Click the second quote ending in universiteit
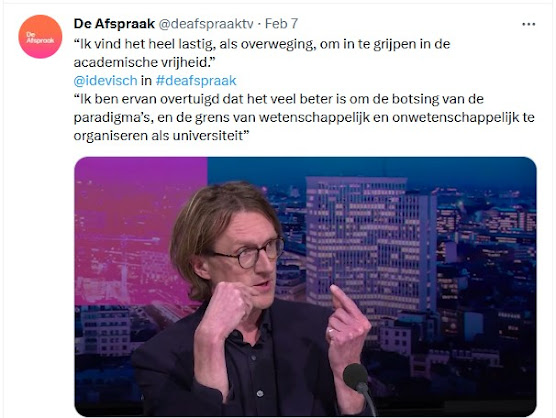Viewport: 556px width, 418px height. coord(304,117)
